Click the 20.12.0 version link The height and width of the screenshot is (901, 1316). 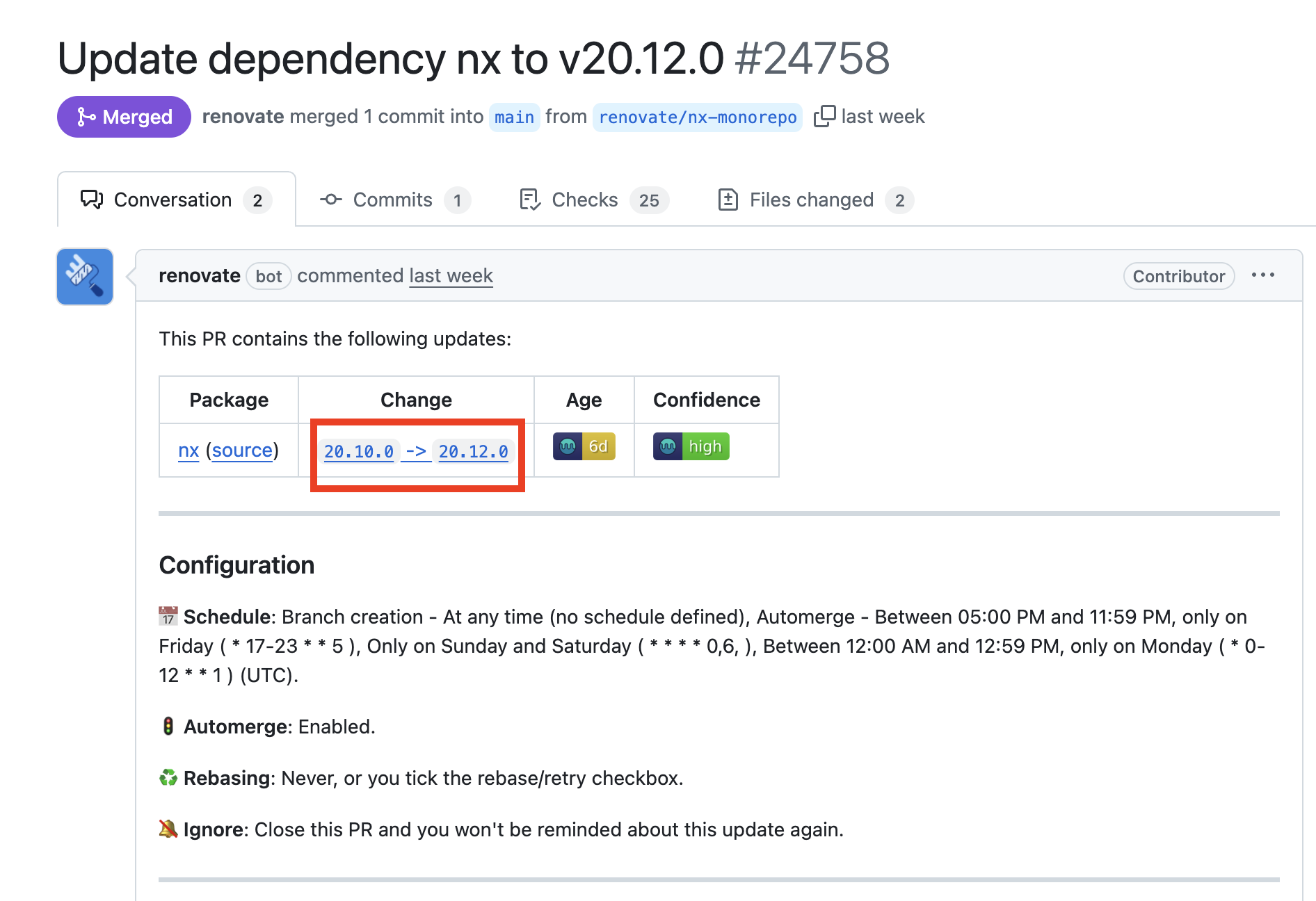(x=474, y=451)
